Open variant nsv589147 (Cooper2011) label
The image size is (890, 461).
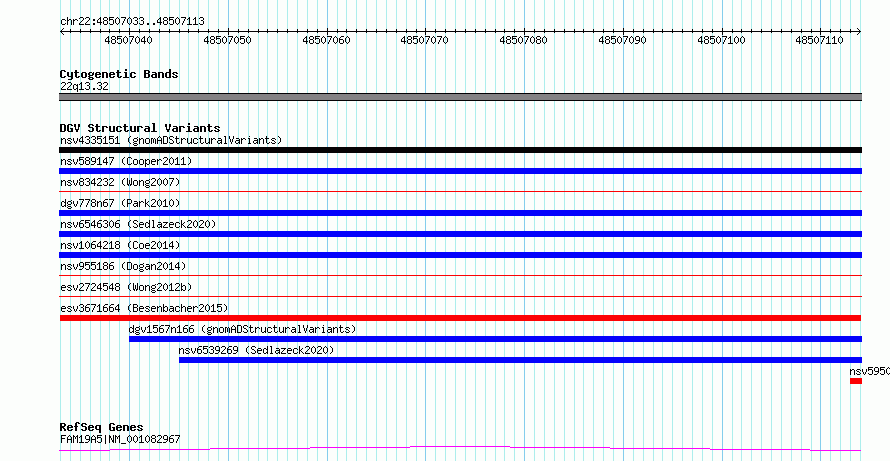tap(126, 161)
